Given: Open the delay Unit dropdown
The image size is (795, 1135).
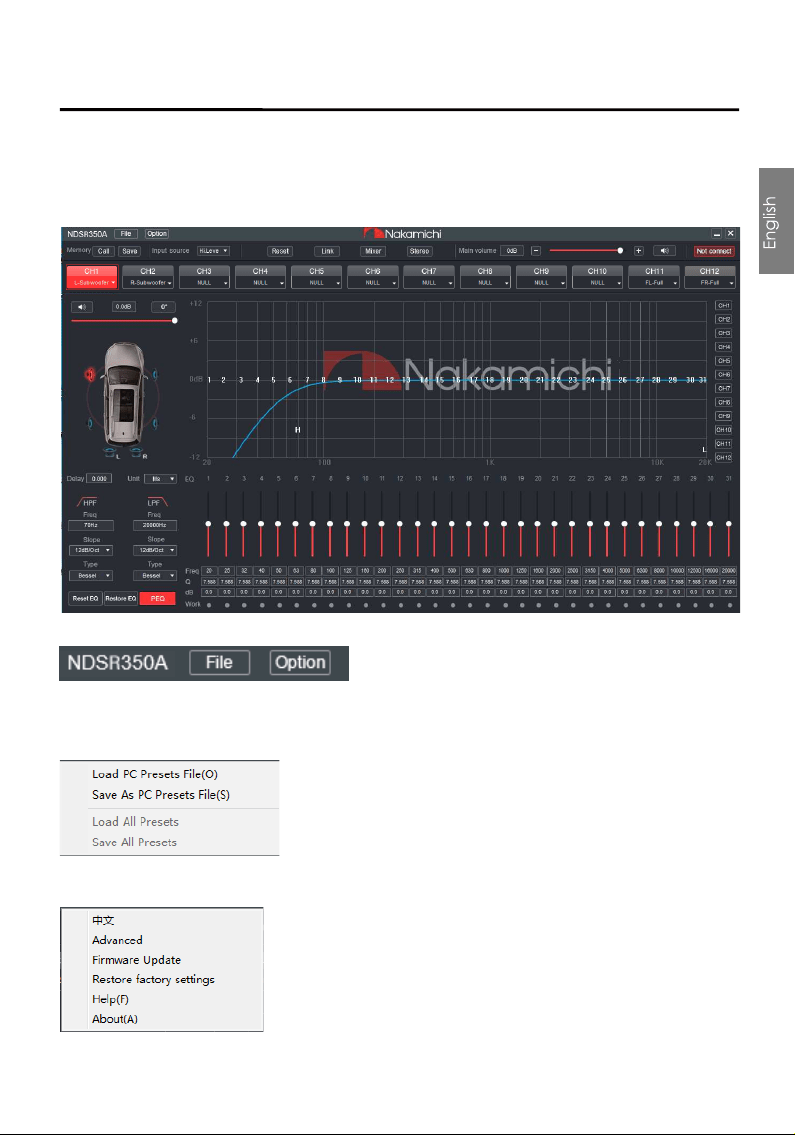Looking at the screenshot, I should 161,479.
